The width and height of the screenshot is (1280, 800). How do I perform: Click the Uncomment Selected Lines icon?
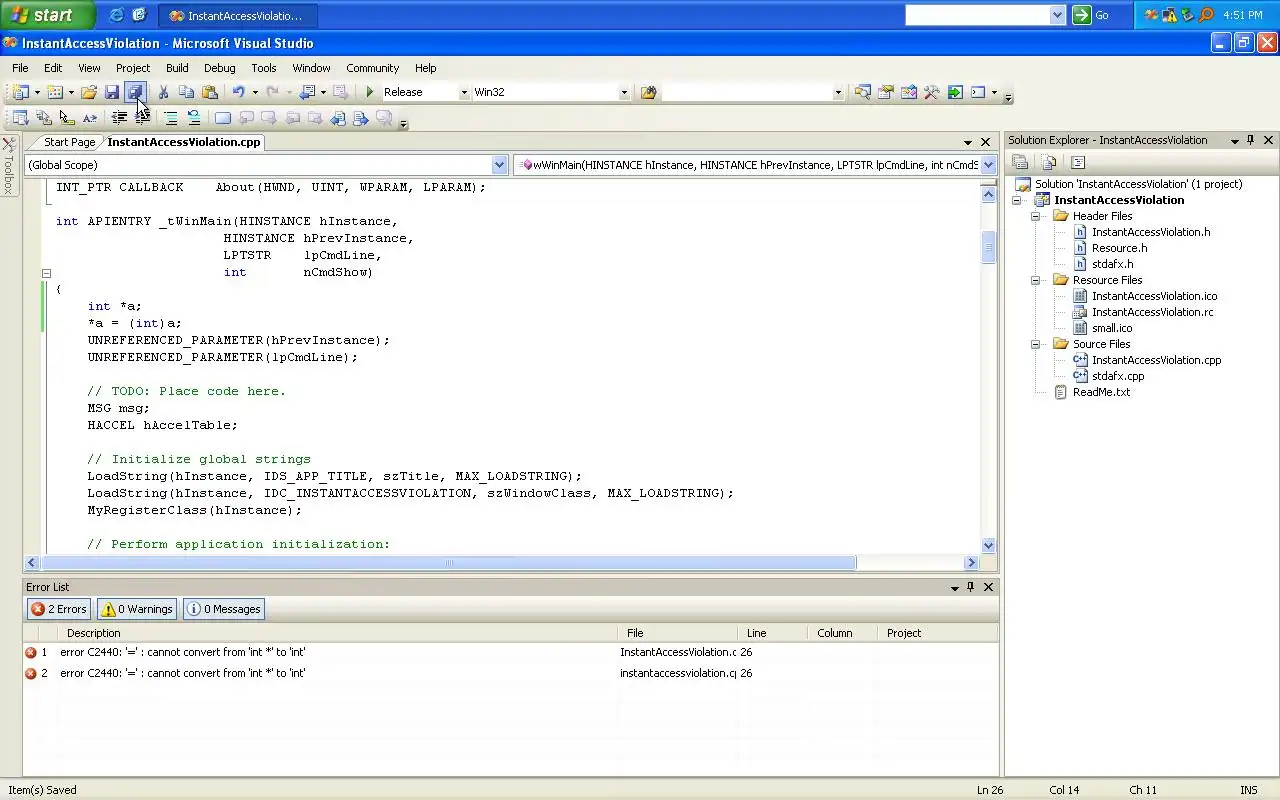coord(193,118)
